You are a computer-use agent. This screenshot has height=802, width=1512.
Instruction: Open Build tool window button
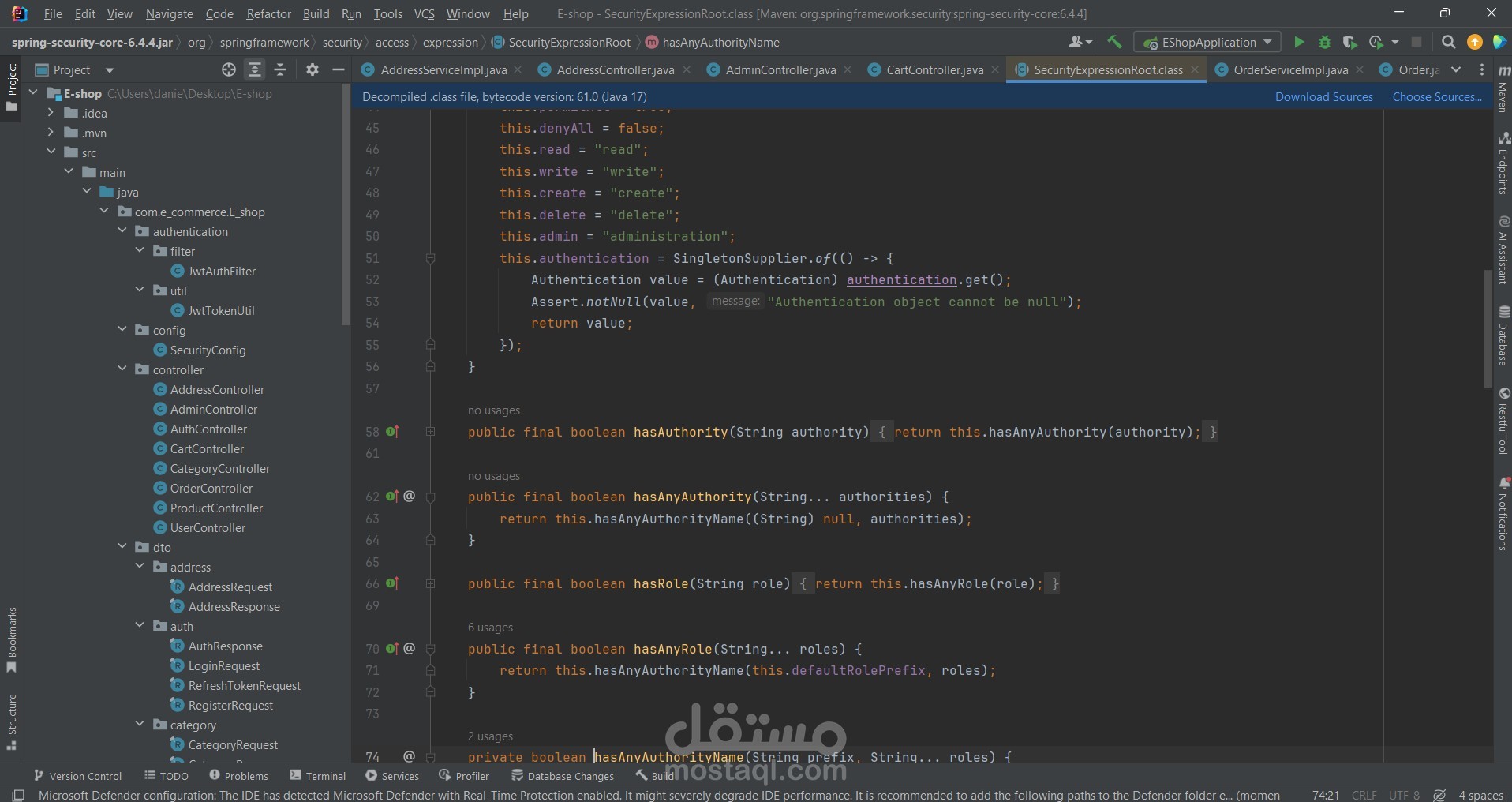[655, 776]
